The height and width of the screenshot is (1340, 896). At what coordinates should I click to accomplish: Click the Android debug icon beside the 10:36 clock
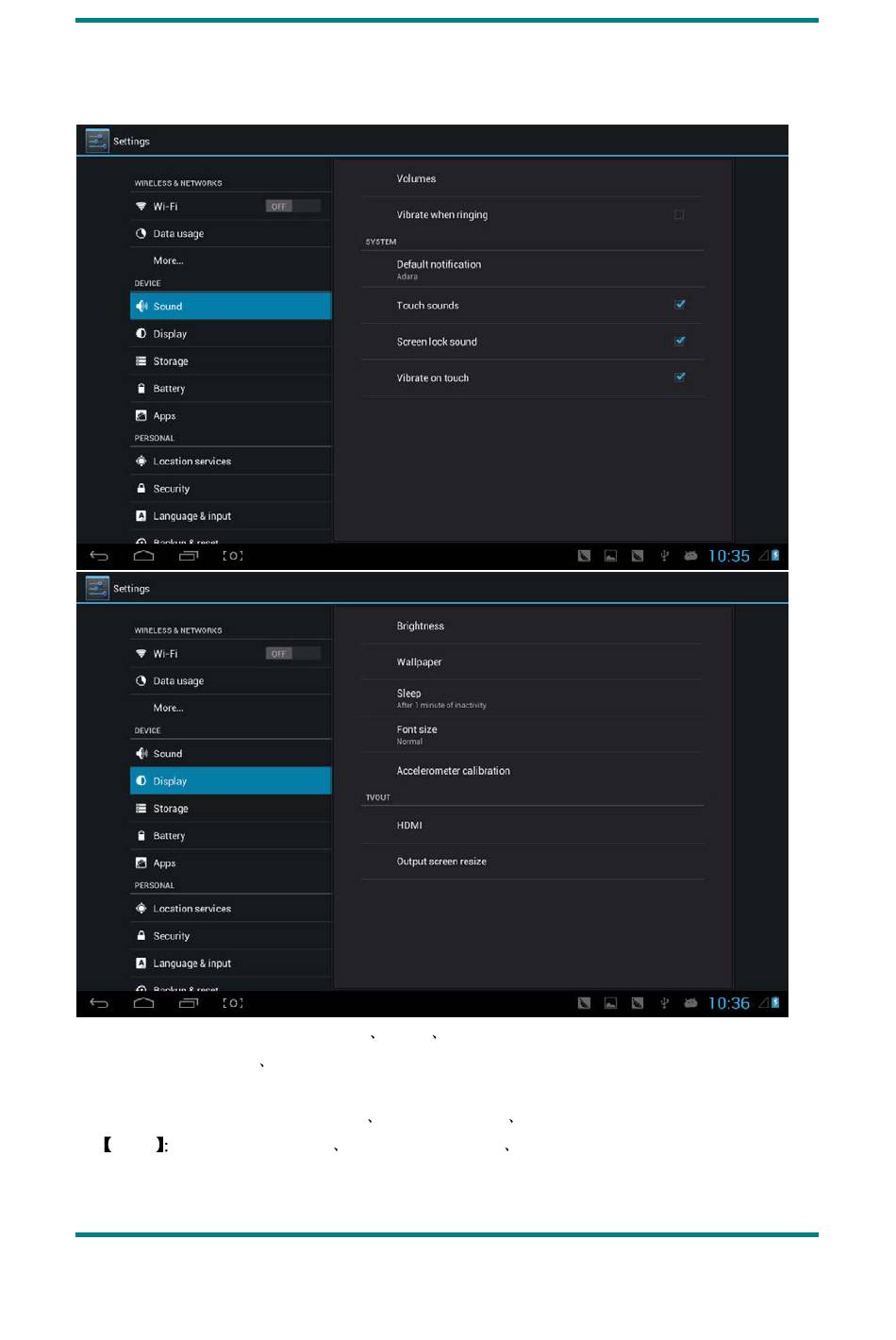point(690,1003)
